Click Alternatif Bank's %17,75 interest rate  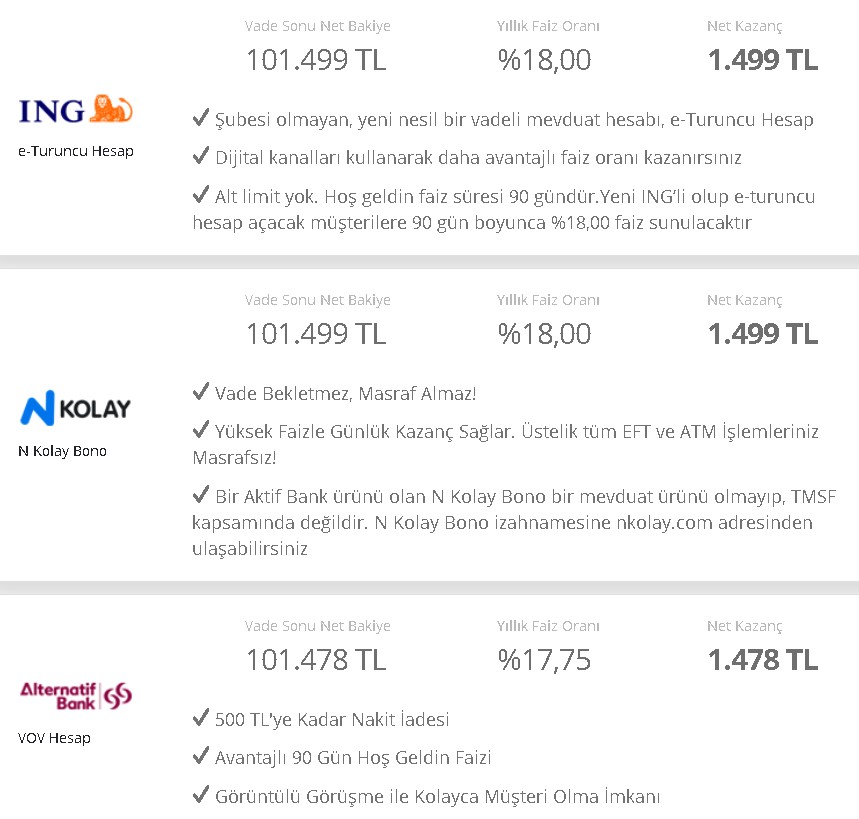(545, 660)
